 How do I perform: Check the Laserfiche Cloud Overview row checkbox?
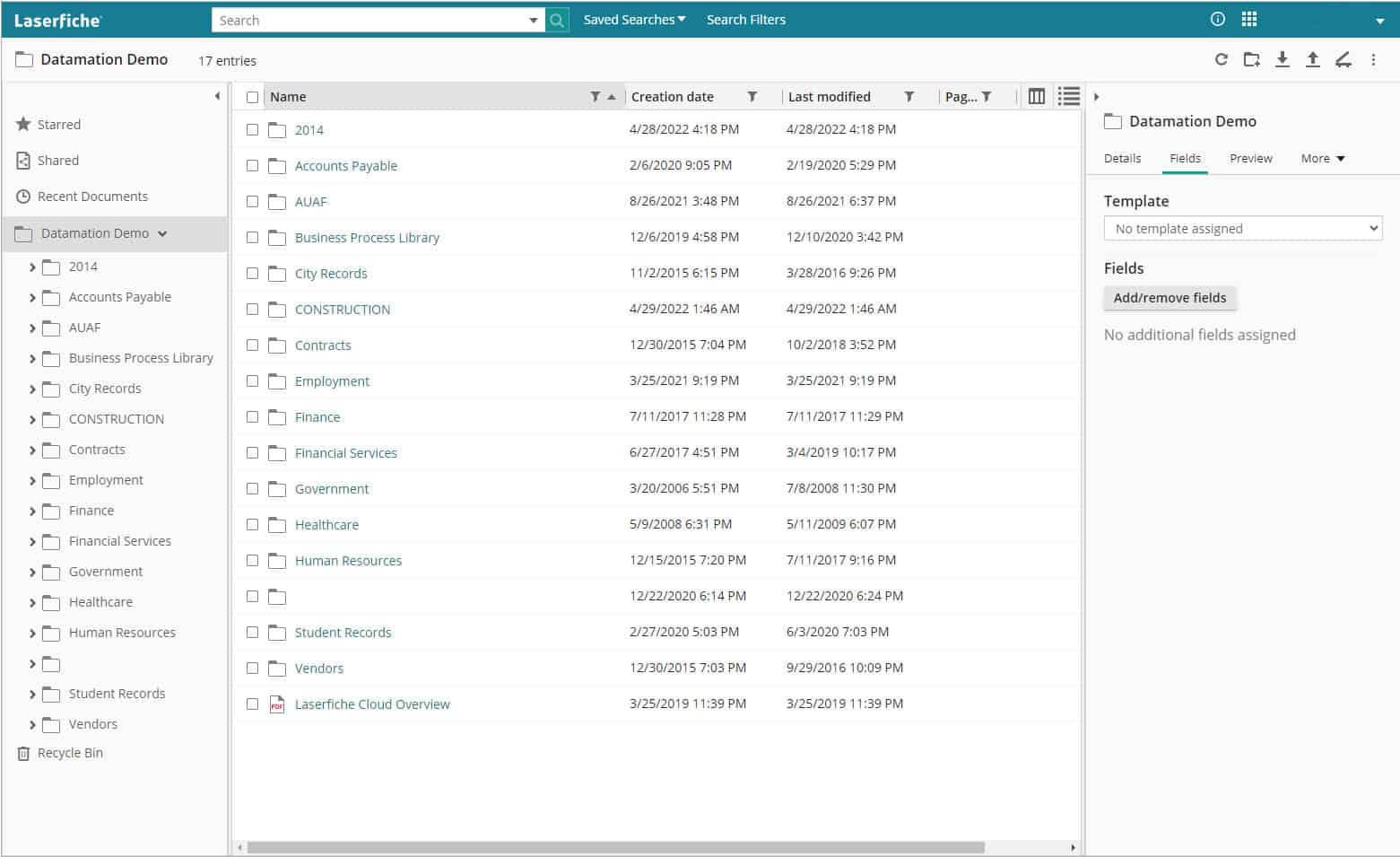click(252, 704)
